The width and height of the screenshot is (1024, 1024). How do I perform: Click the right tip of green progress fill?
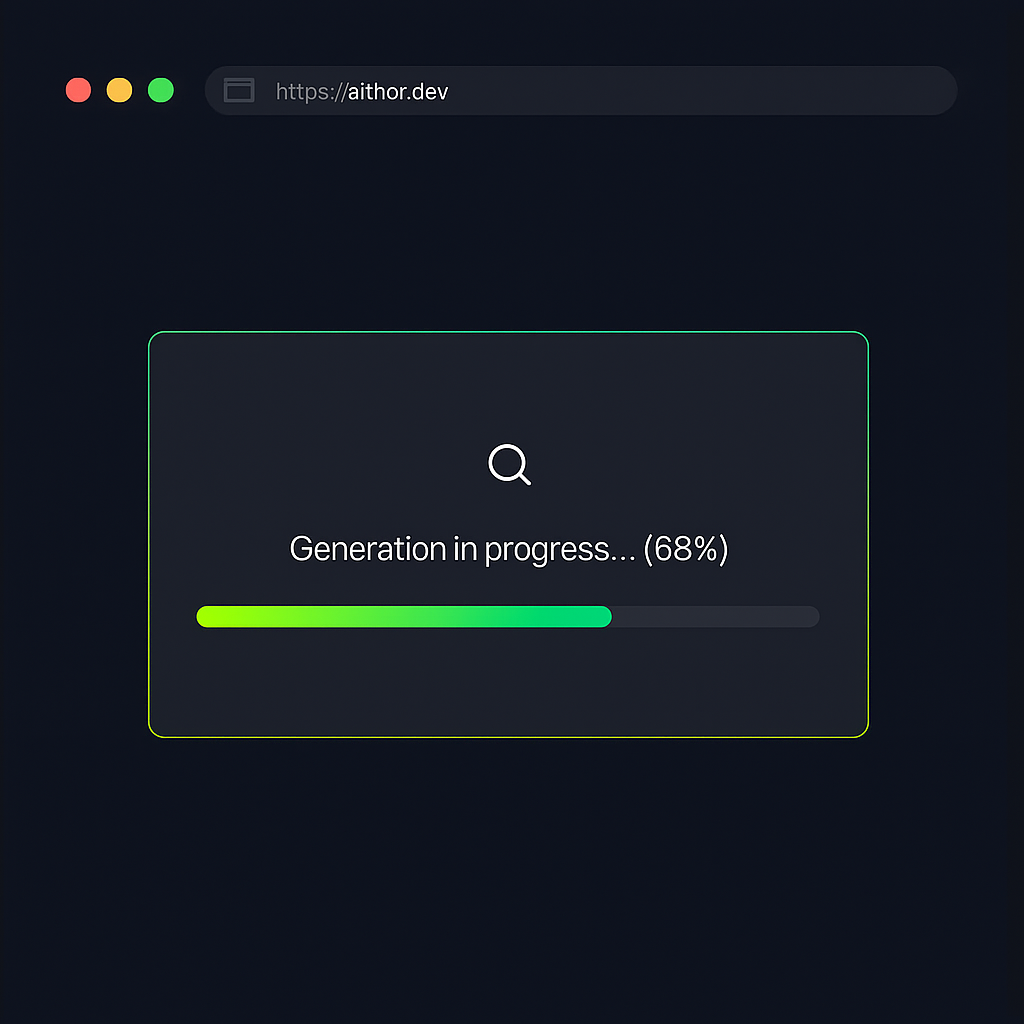(606, 616)
